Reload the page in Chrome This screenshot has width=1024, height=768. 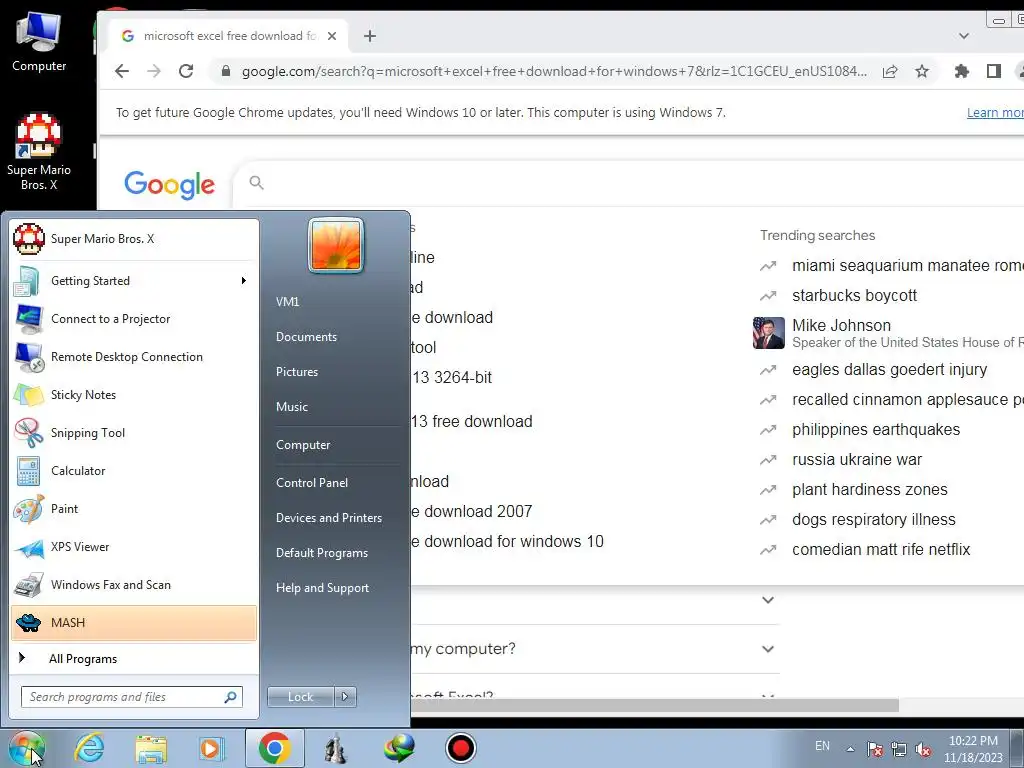(186, 71)
